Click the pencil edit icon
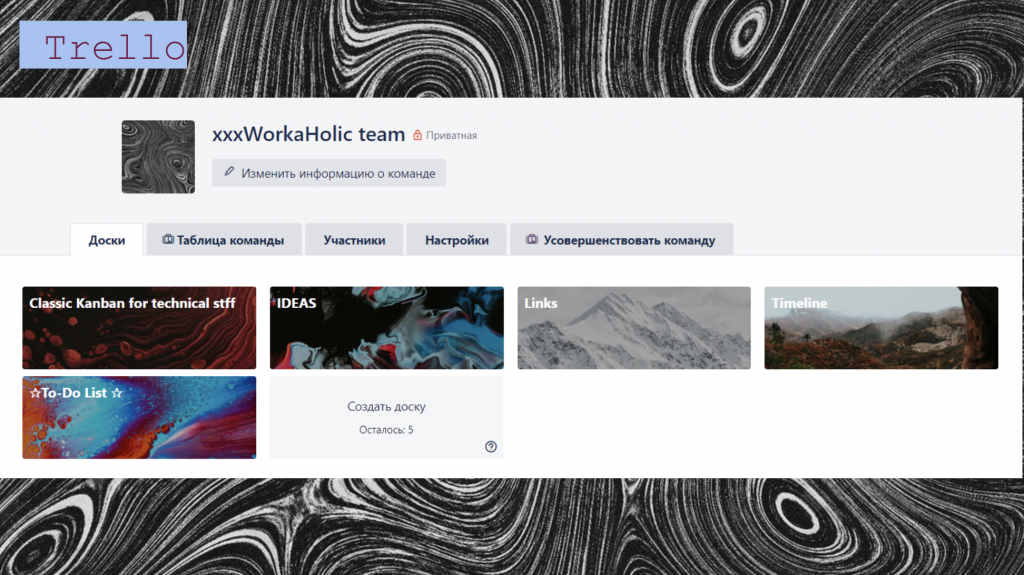This screenshot has height=575, width=1024. pos(229,172)
